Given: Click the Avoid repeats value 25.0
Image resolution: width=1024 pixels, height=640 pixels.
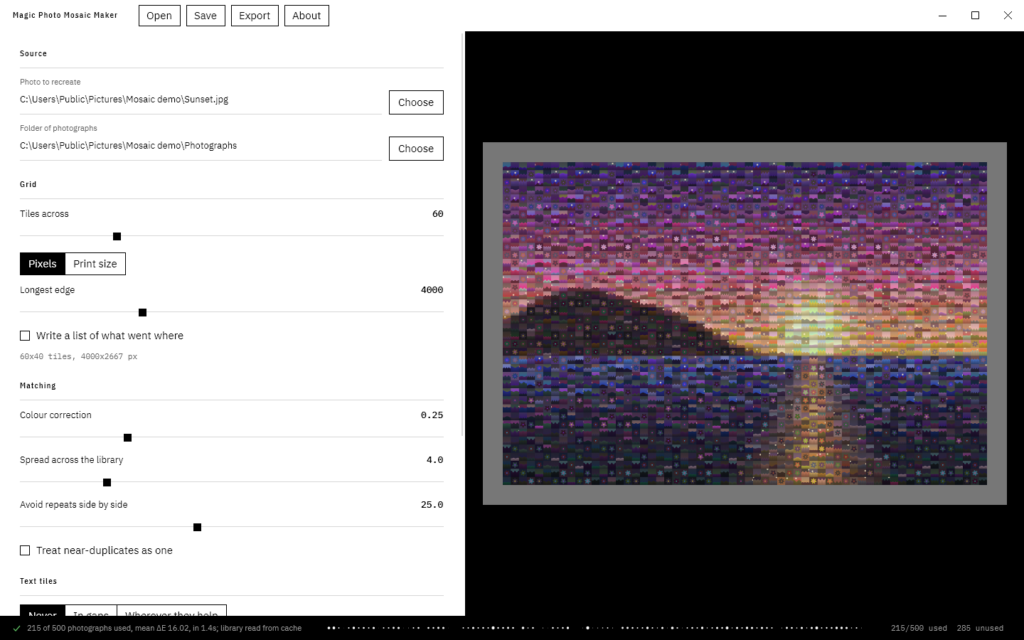Looking at the screenshot, I should tap(432, 505).
